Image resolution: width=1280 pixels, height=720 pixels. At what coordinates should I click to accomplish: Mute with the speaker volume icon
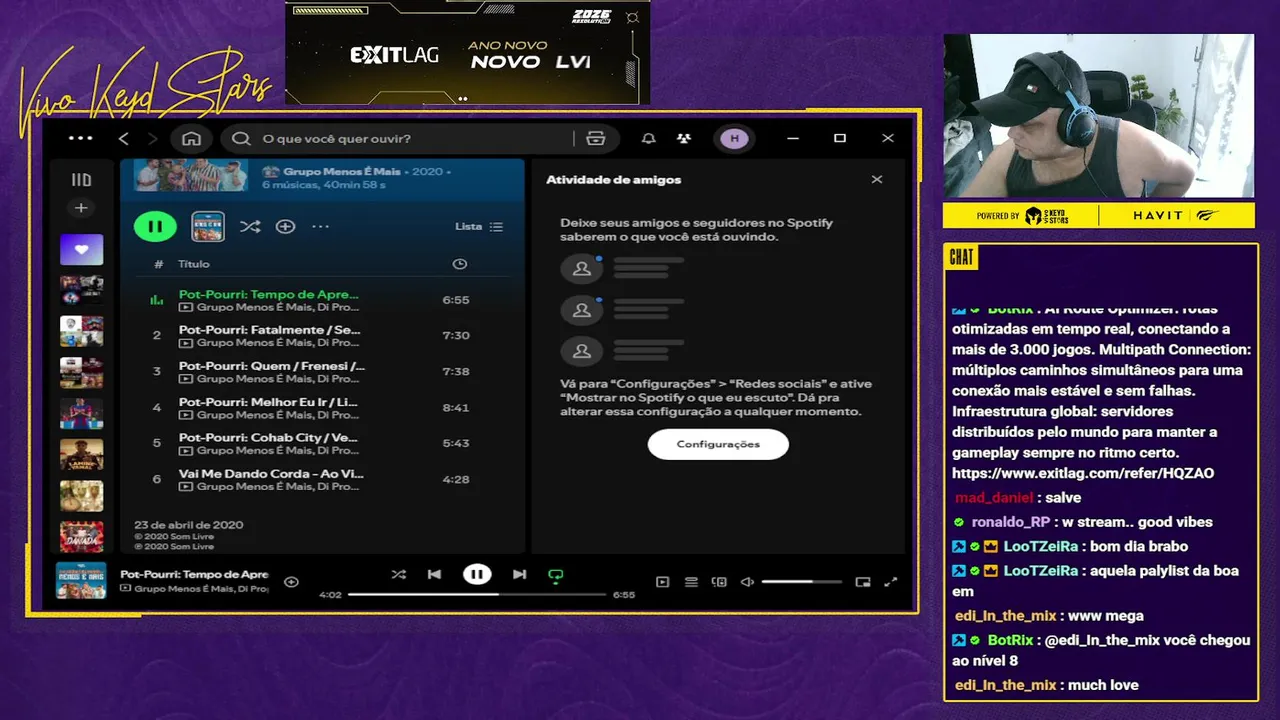747,582
